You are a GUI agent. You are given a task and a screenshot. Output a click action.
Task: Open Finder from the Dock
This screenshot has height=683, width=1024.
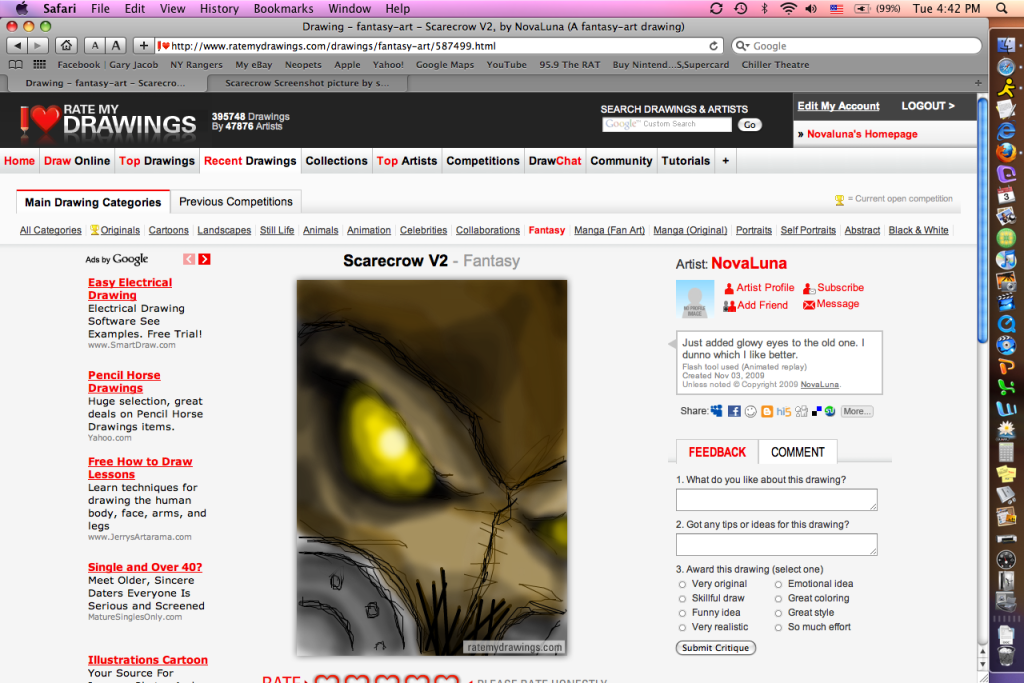pos(1006,44)
